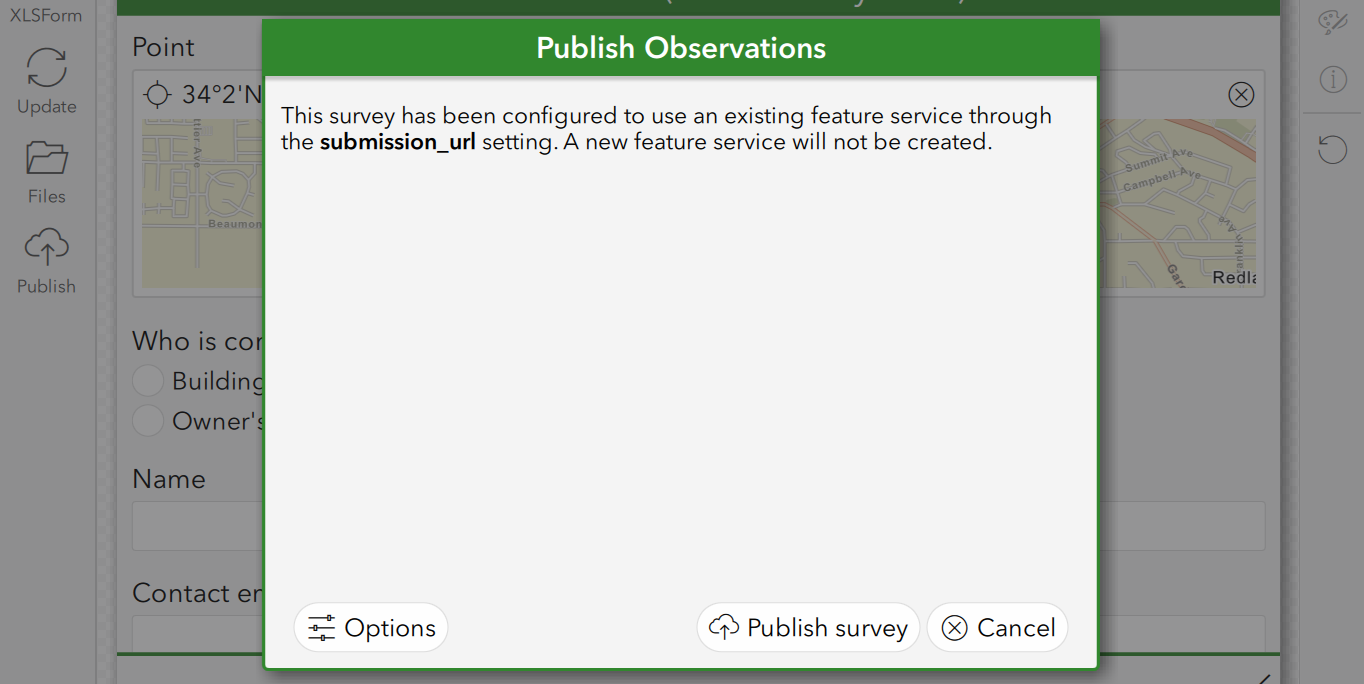Click the Publish survey button
1364x684 pixels.
[808, 627]
